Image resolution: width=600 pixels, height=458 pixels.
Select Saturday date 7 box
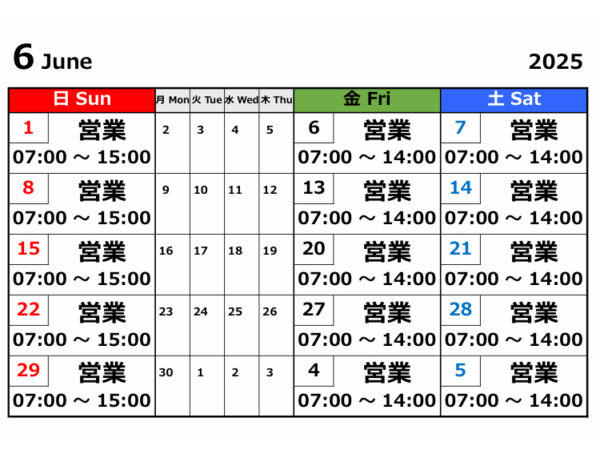click(x=461, y=128)
